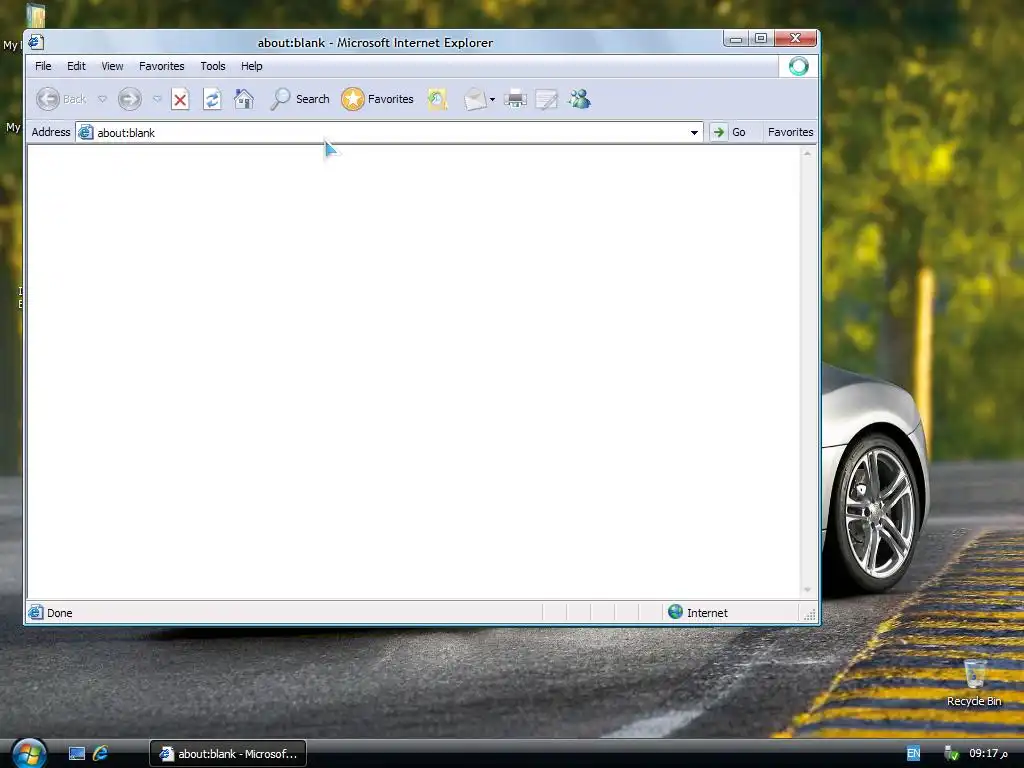Click the about:blank taskbar button

228,754
